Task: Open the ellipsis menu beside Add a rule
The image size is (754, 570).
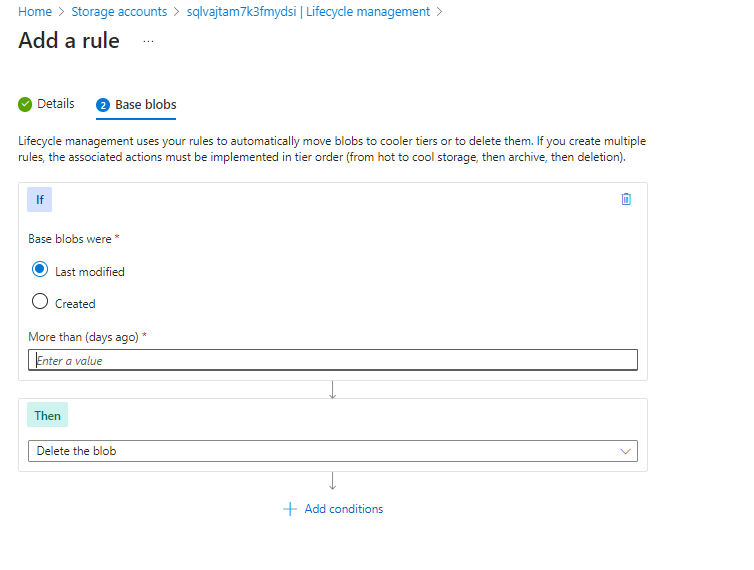Action: click(x=148, y=41)
